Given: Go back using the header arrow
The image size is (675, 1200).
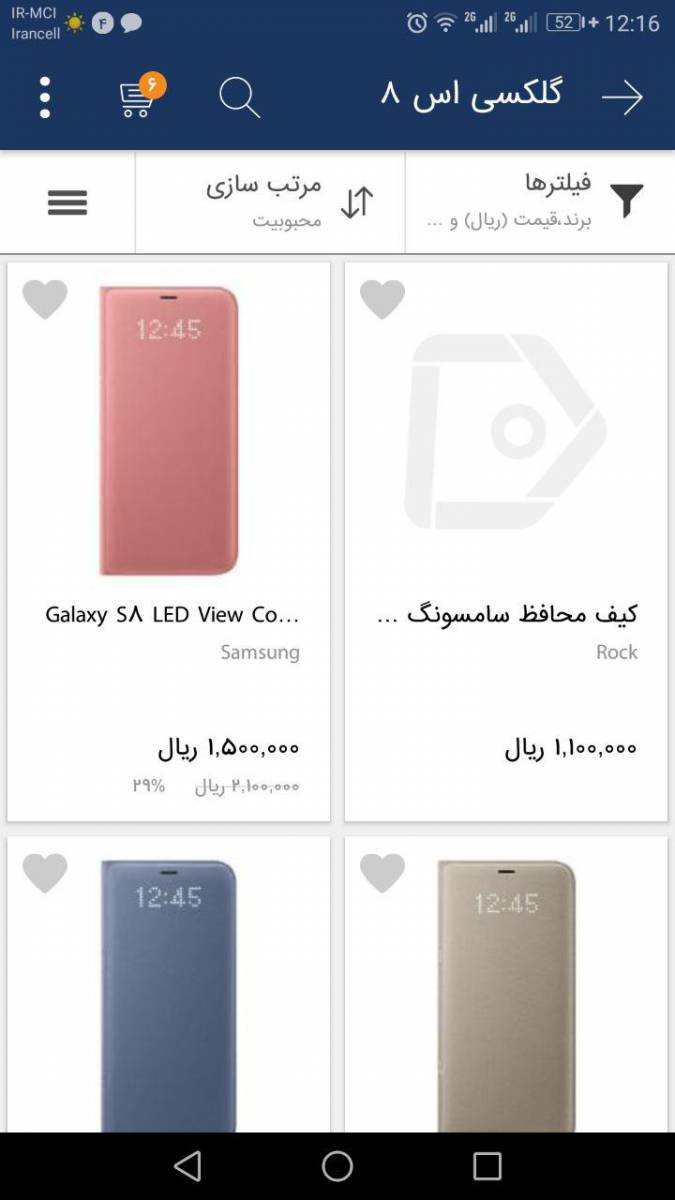Looking at the screenshot, I should coord(622,98).
